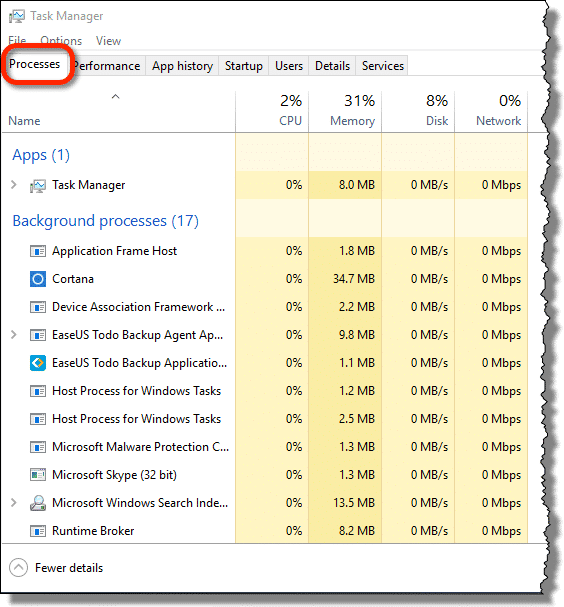Click Task Manager's 8.0 MB memory value
The image size is (564, 607).
pos(357,185)
